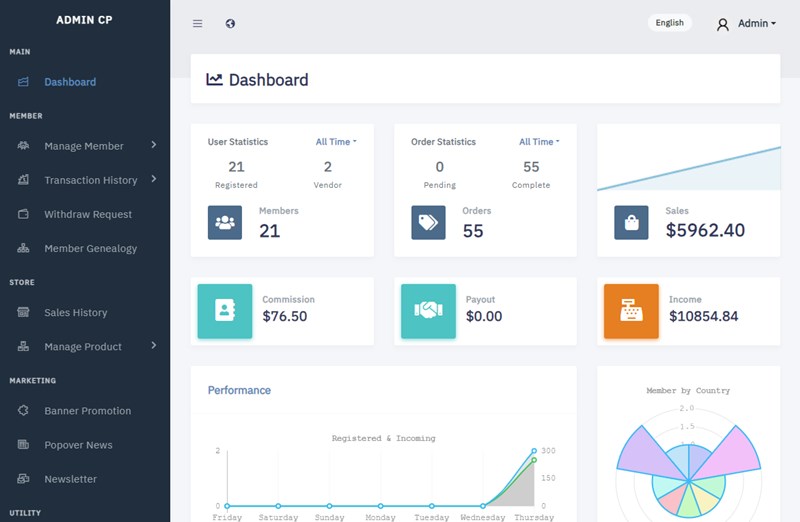
Task: Click the $10854.84 income value
Action: click(x=704, y=316)
